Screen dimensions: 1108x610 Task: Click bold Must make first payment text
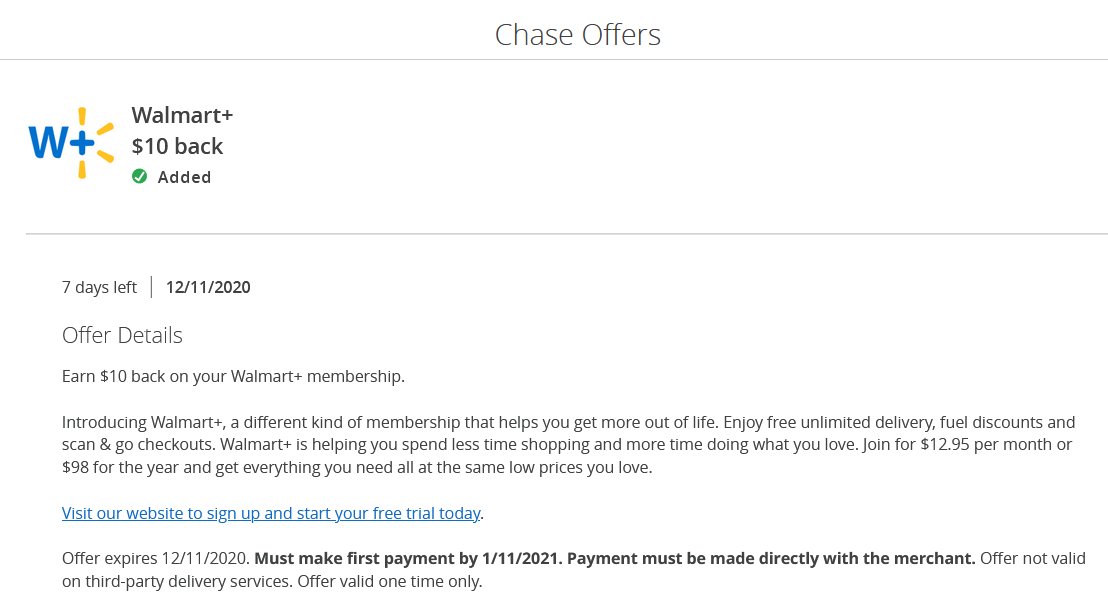[x=408, y=558]
